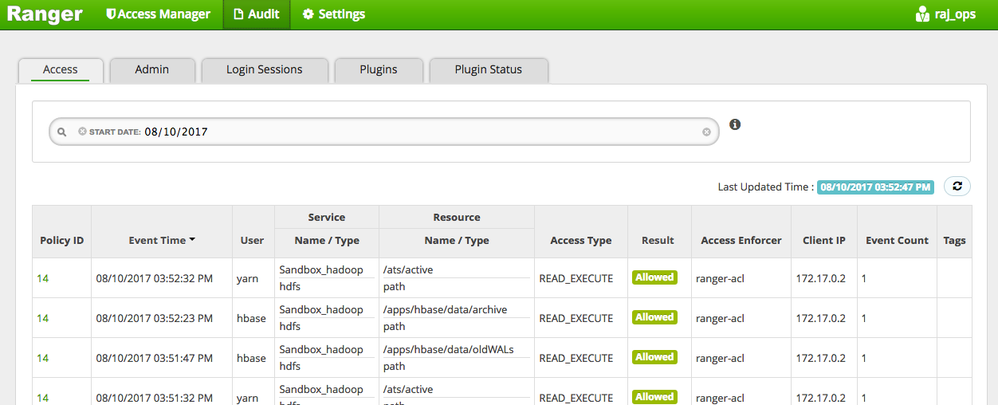Click the search info icon

click(735, 125)
